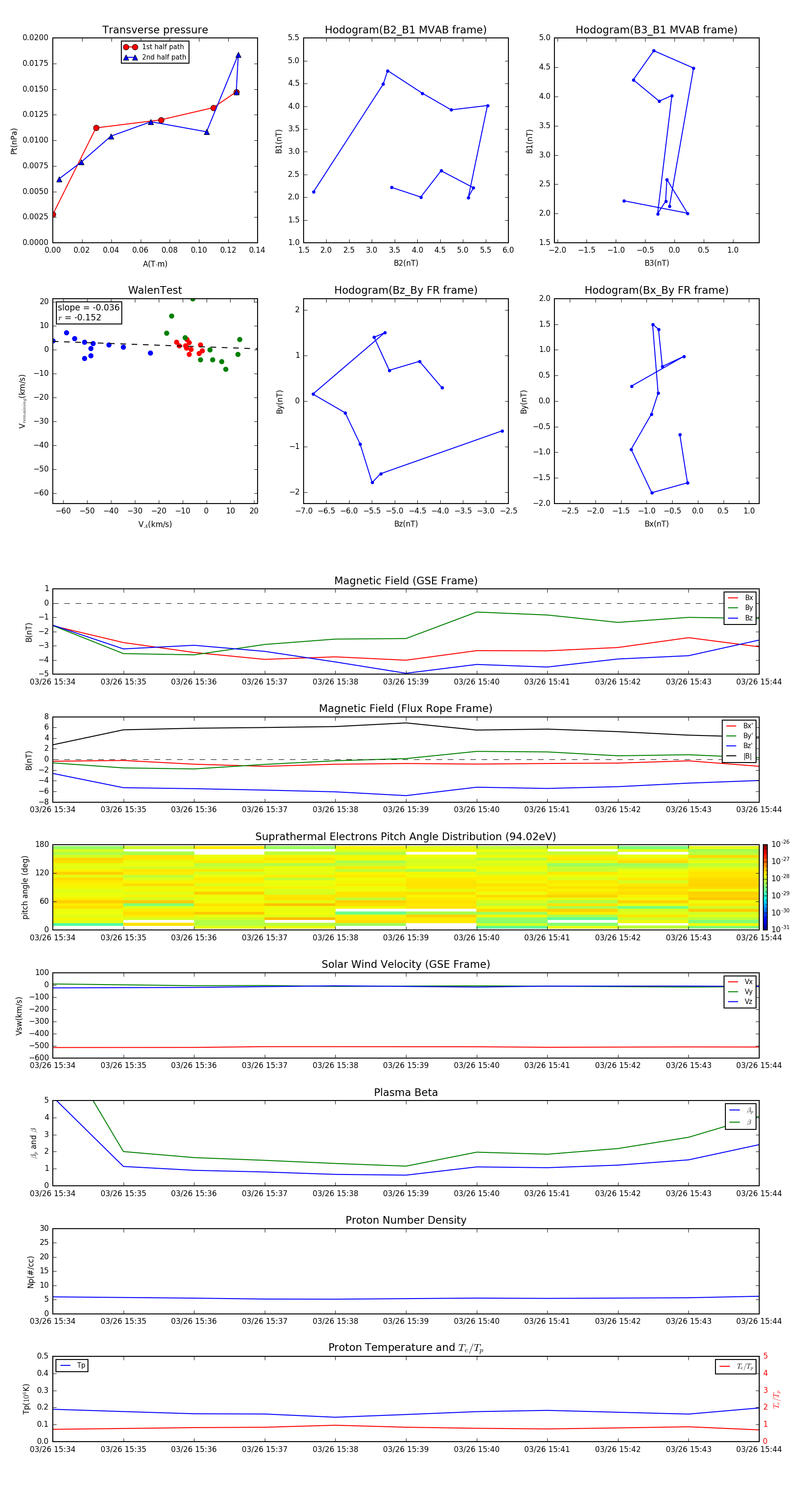812x1489 pixels.
Task: Click the 'Bz' legend entry in GSE magnetic field
Action: coord(740,619)
